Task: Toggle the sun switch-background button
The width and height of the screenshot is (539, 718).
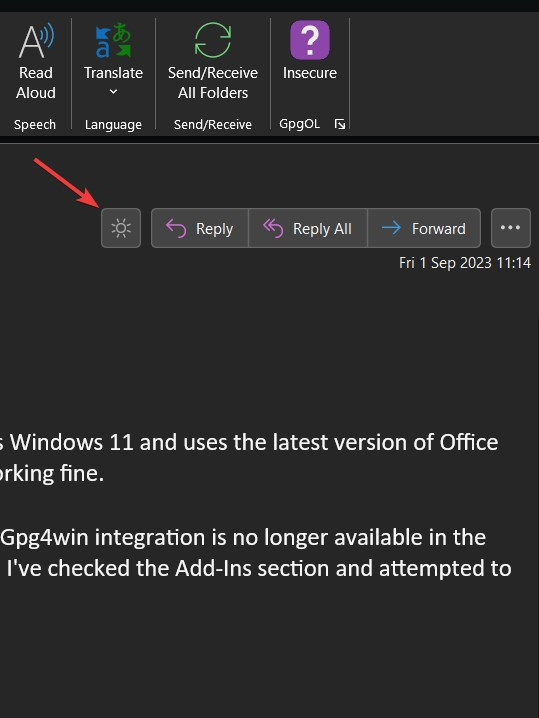Action: [121, 228]
